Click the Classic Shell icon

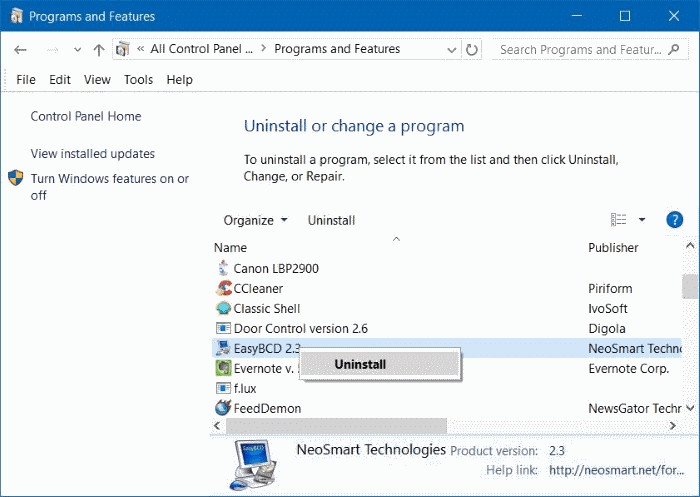pyautogui.click(x=224, y=308)
